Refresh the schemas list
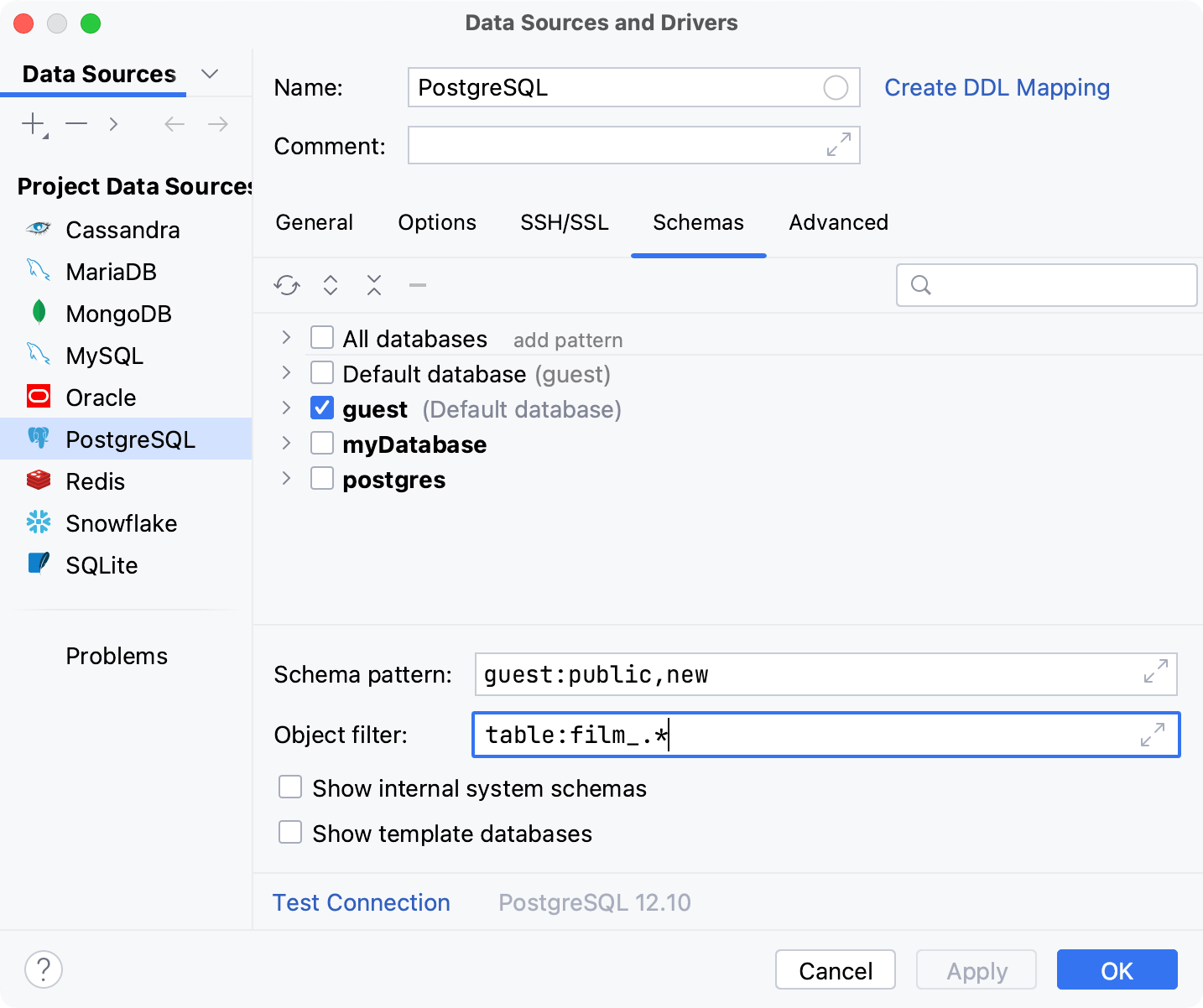Image resolution: width=1203 pixels, height=1008 pixels. pos(286,285)
